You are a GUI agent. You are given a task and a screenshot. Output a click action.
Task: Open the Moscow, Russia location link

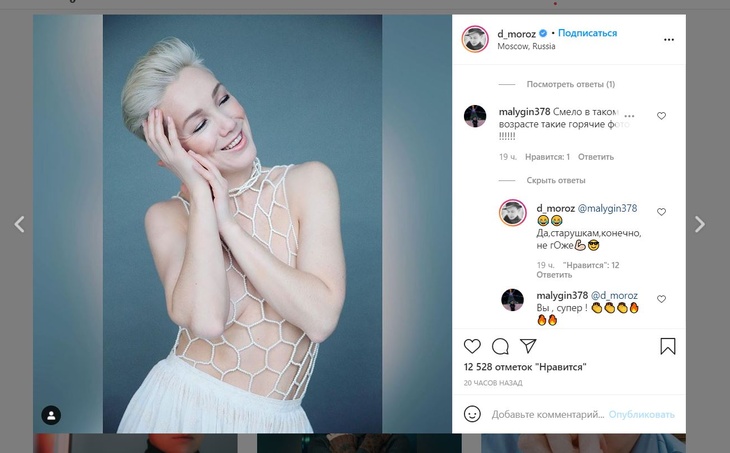coord(526,47)
